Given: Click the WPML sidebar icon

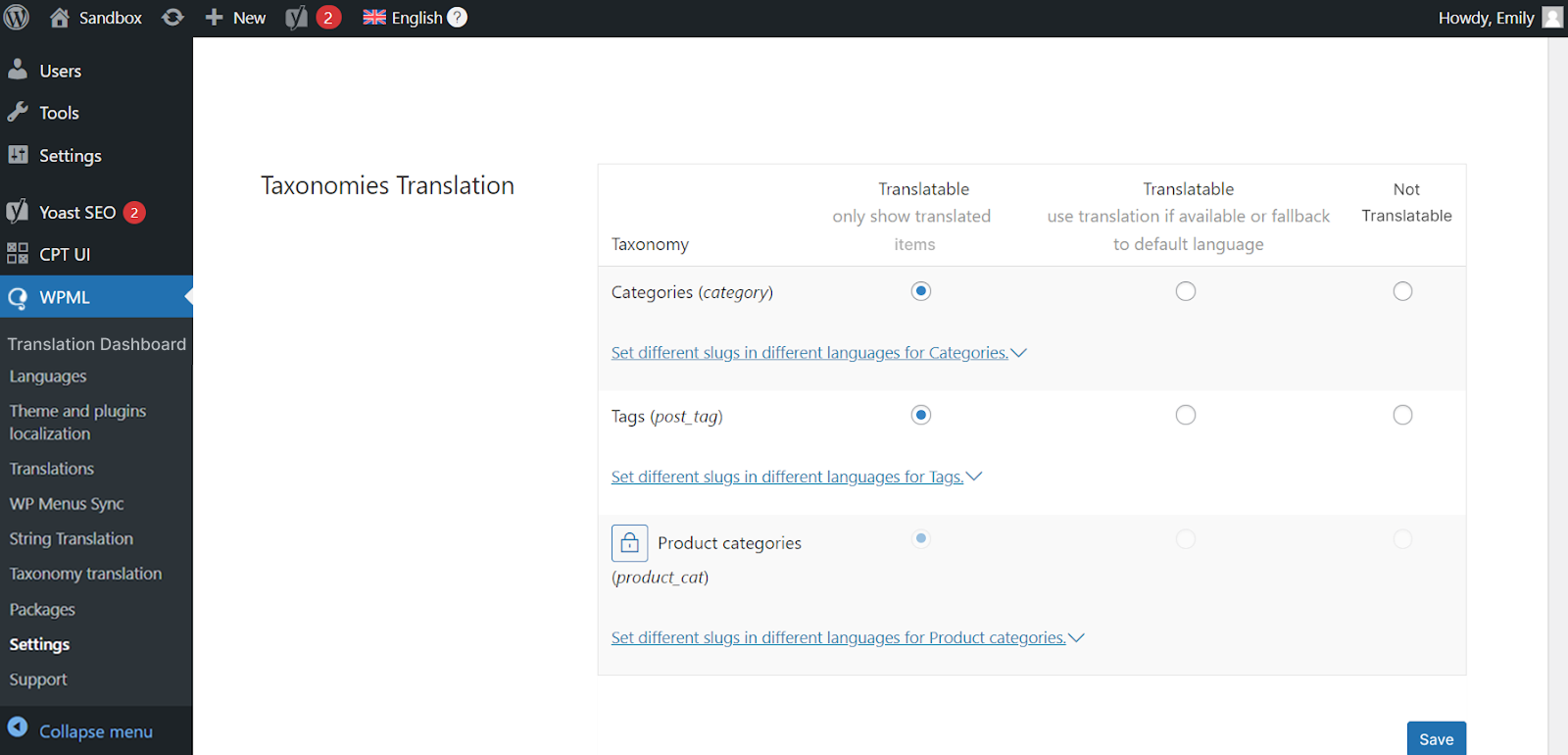Looking at the screenshot, I should [18, 298].
